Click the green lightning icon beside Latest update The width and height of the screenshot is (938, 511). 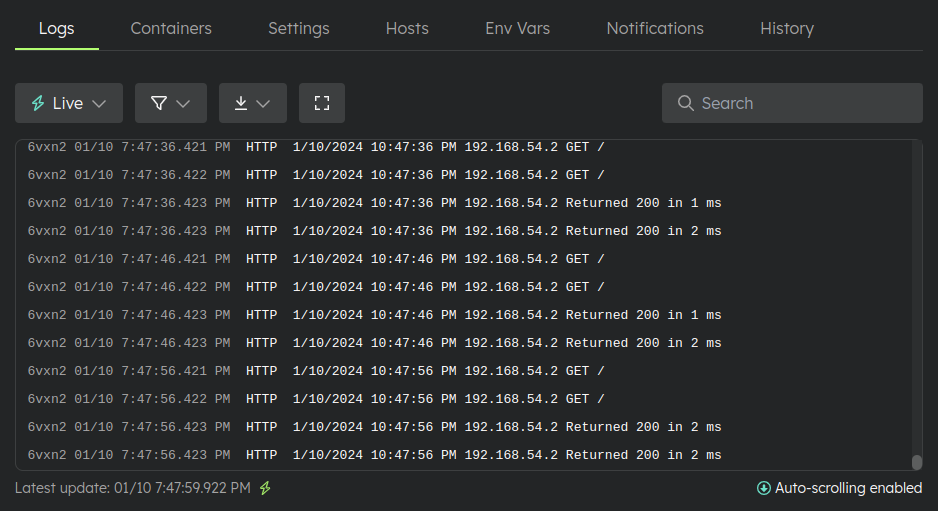point(265,488)
